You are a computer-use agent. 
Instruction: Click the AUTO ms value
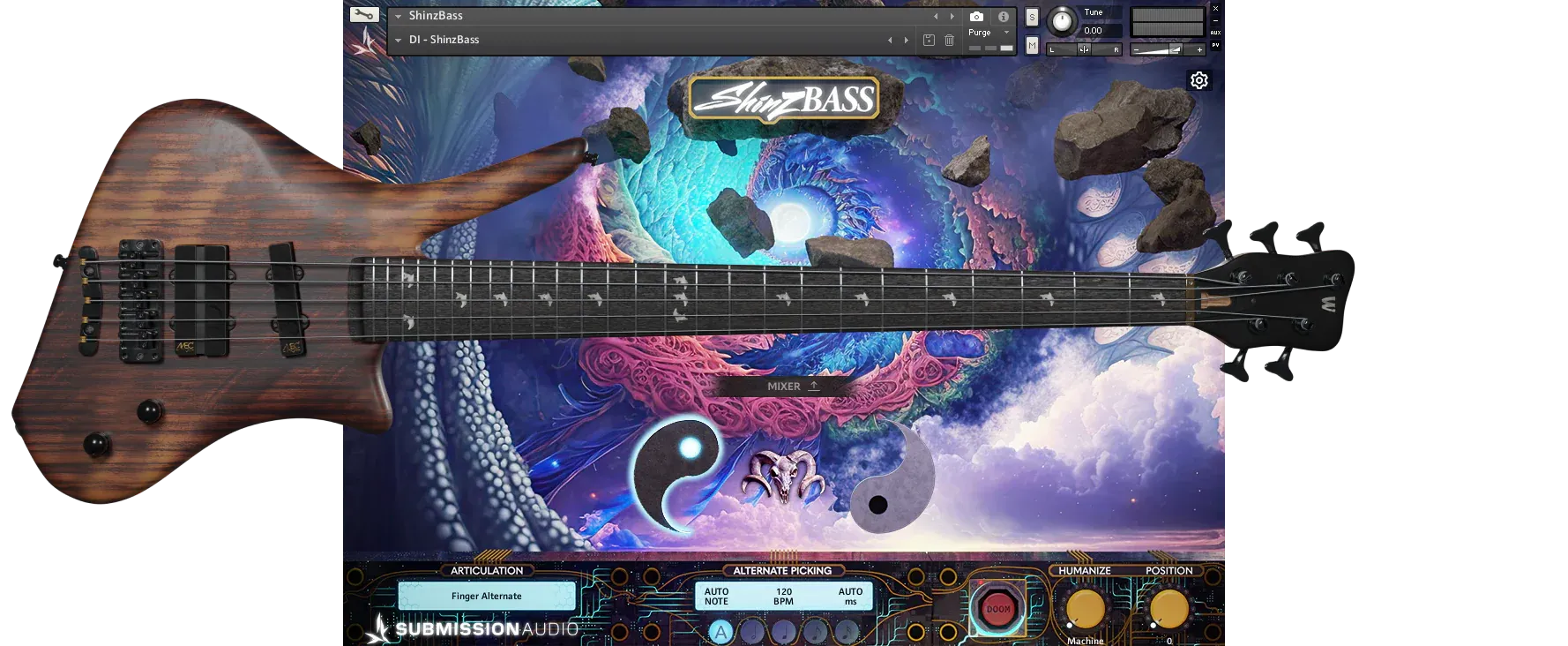pos(850,597)
